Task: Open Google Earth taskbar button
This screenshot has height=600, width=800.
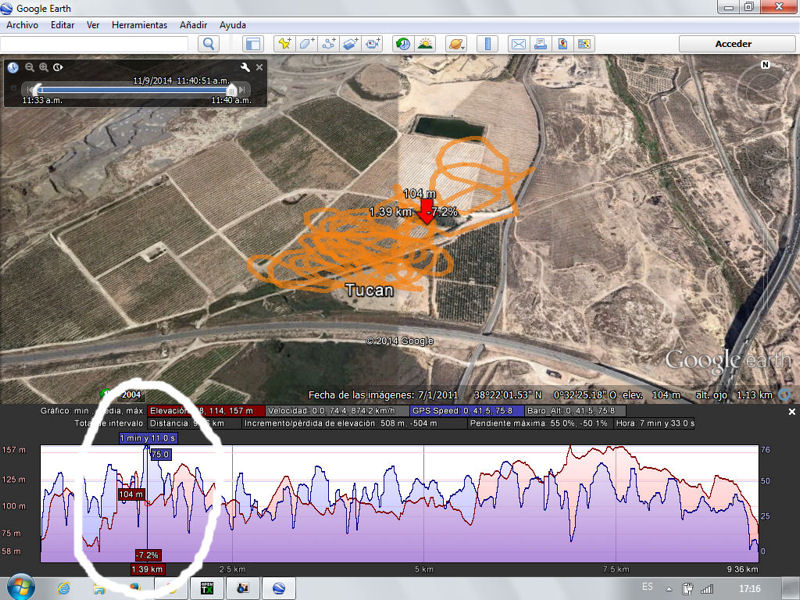Action: (x=279, y=588)
